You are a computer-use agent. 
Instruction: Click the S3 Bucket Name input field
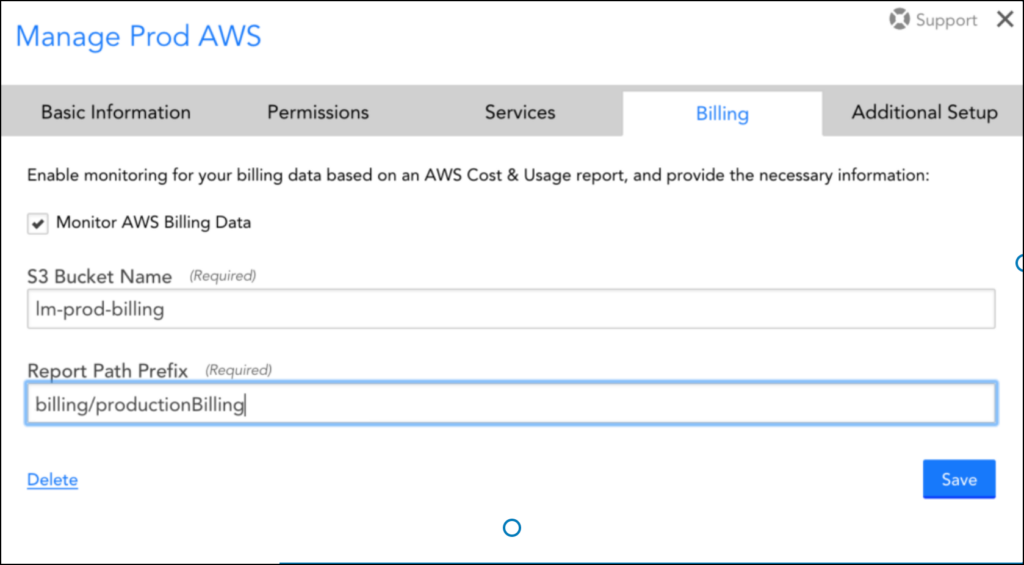pyautogui.click(x=511, y=309)
